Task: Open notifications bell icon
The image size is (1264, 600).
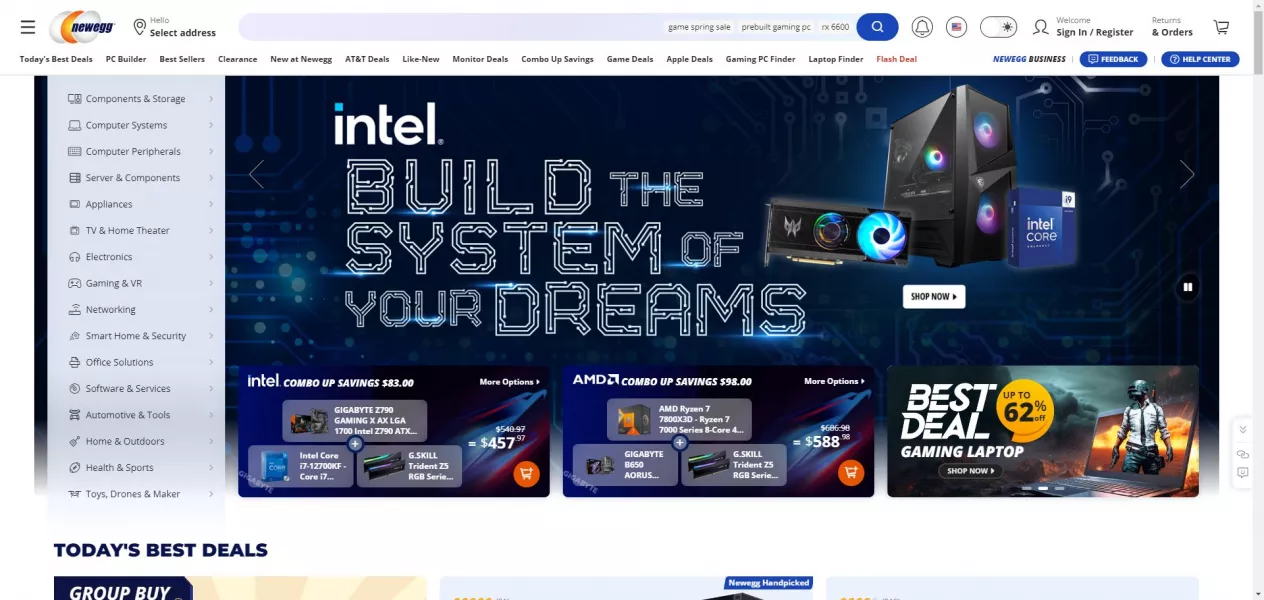Action: tap(922, 27)
